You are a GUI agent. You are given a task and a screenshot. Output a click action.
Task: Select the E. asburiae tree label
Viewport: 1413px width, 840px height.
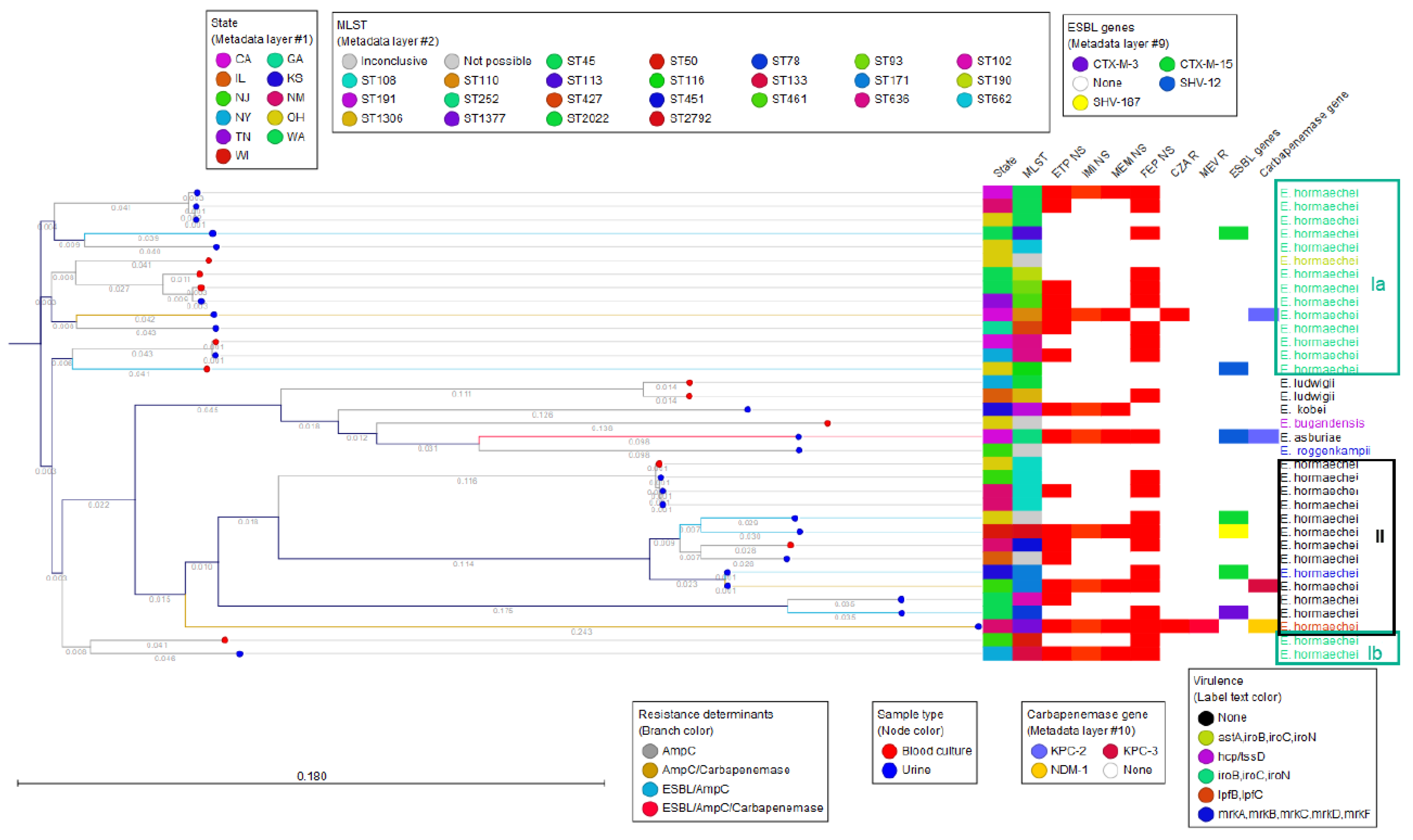point(1311,438)
